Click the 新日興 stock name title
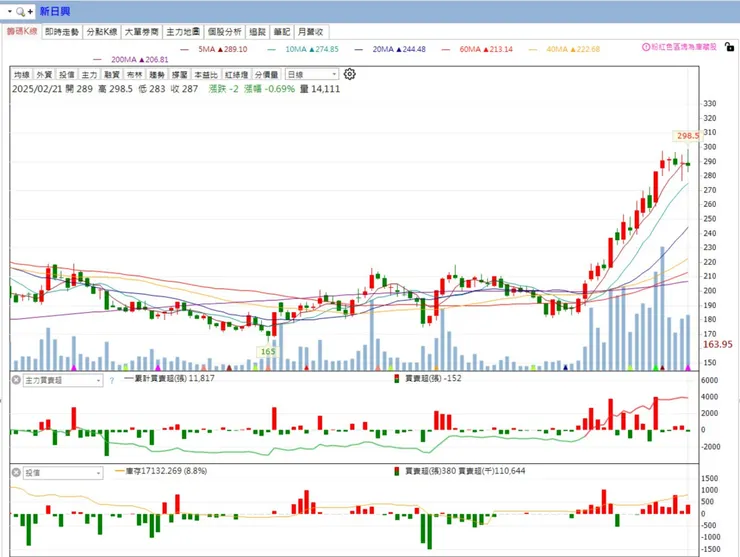This screenshot has height=557, width=740. [x=55, y=11]
